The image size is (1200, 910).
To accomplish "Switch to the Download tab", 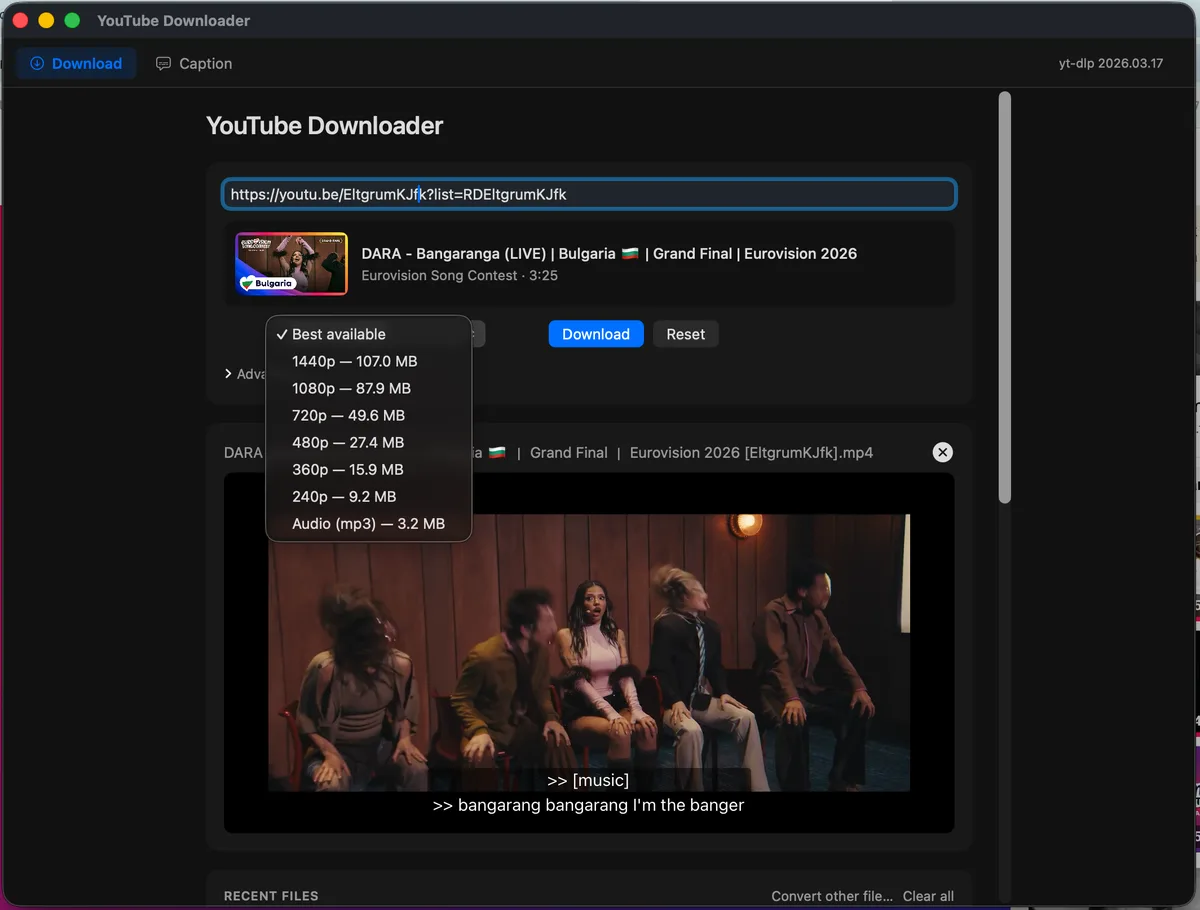I will pos(76,63).
